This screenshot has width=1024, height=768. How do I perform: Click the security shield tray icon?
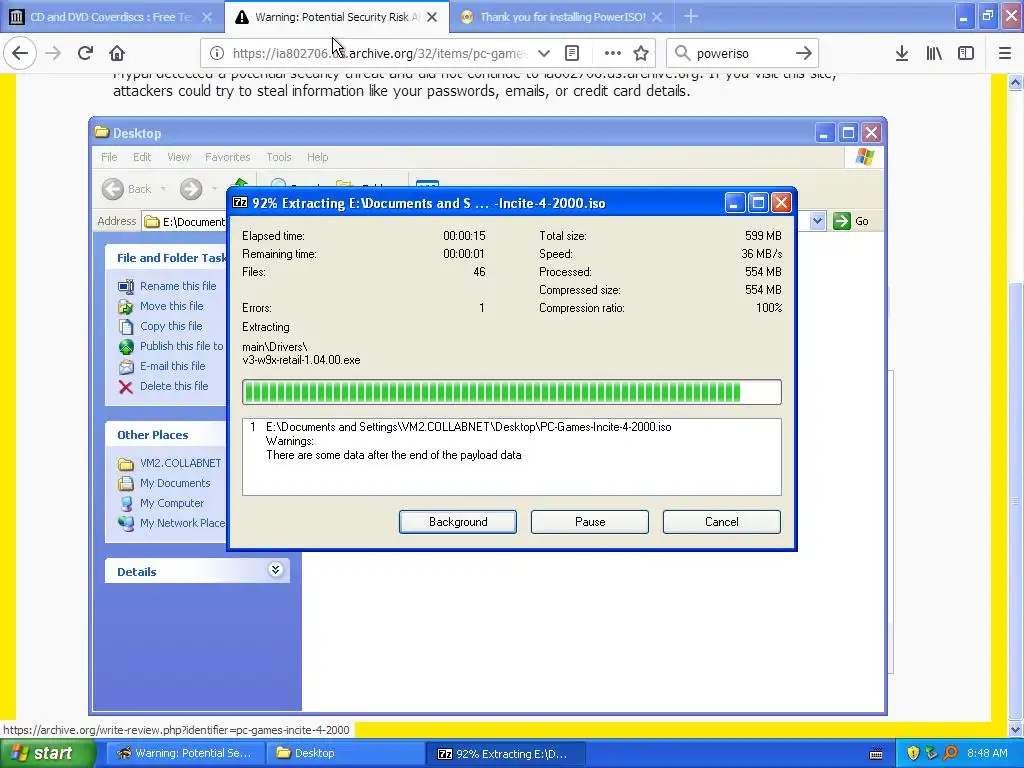pos(913,753)
